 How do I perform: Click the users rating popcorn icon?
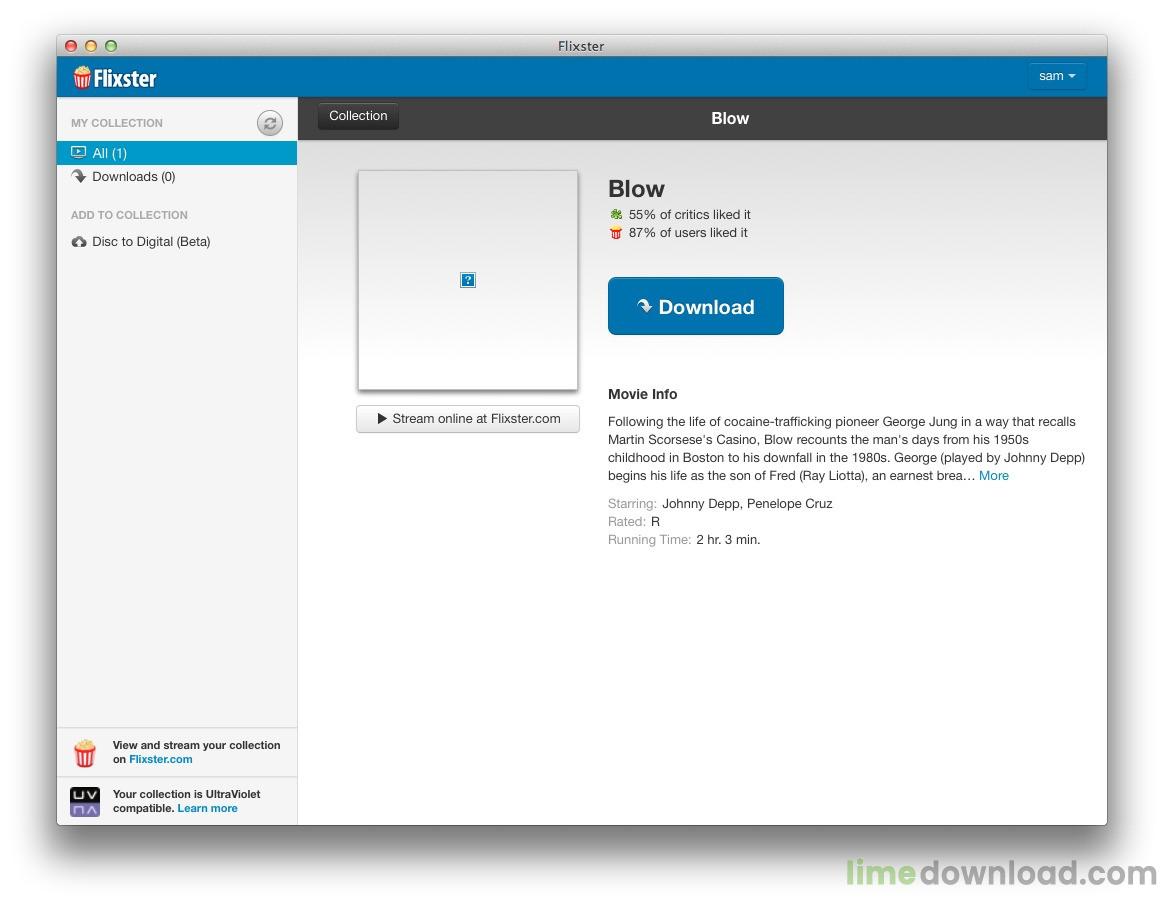[616, 233]
